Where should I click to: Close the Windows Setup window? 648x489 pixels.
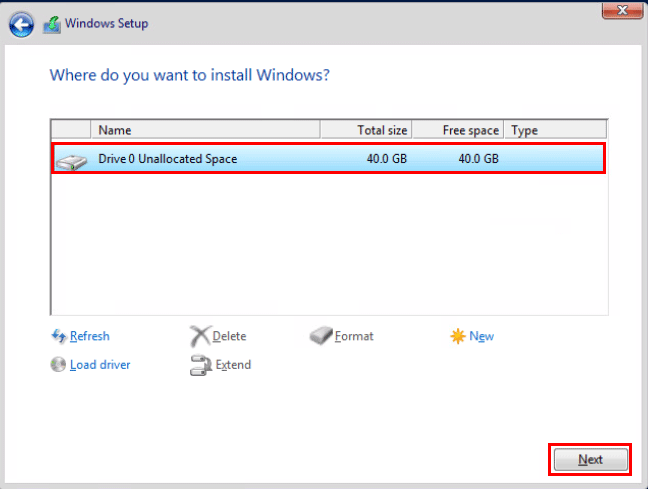click(x=622, y=10)
